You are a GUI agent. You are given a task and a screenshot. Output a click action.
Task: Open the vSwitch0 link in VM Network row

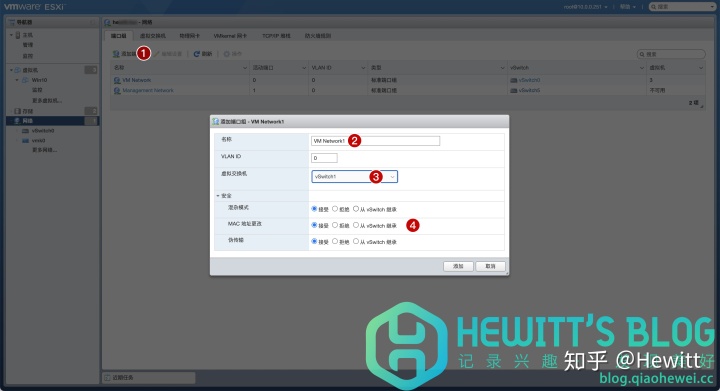tap(529, 80)
